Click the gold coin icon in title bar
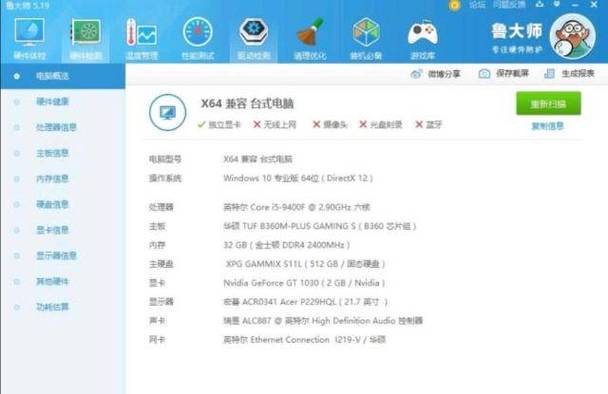Viewport: 608px width, 394px height. (454, 5)
